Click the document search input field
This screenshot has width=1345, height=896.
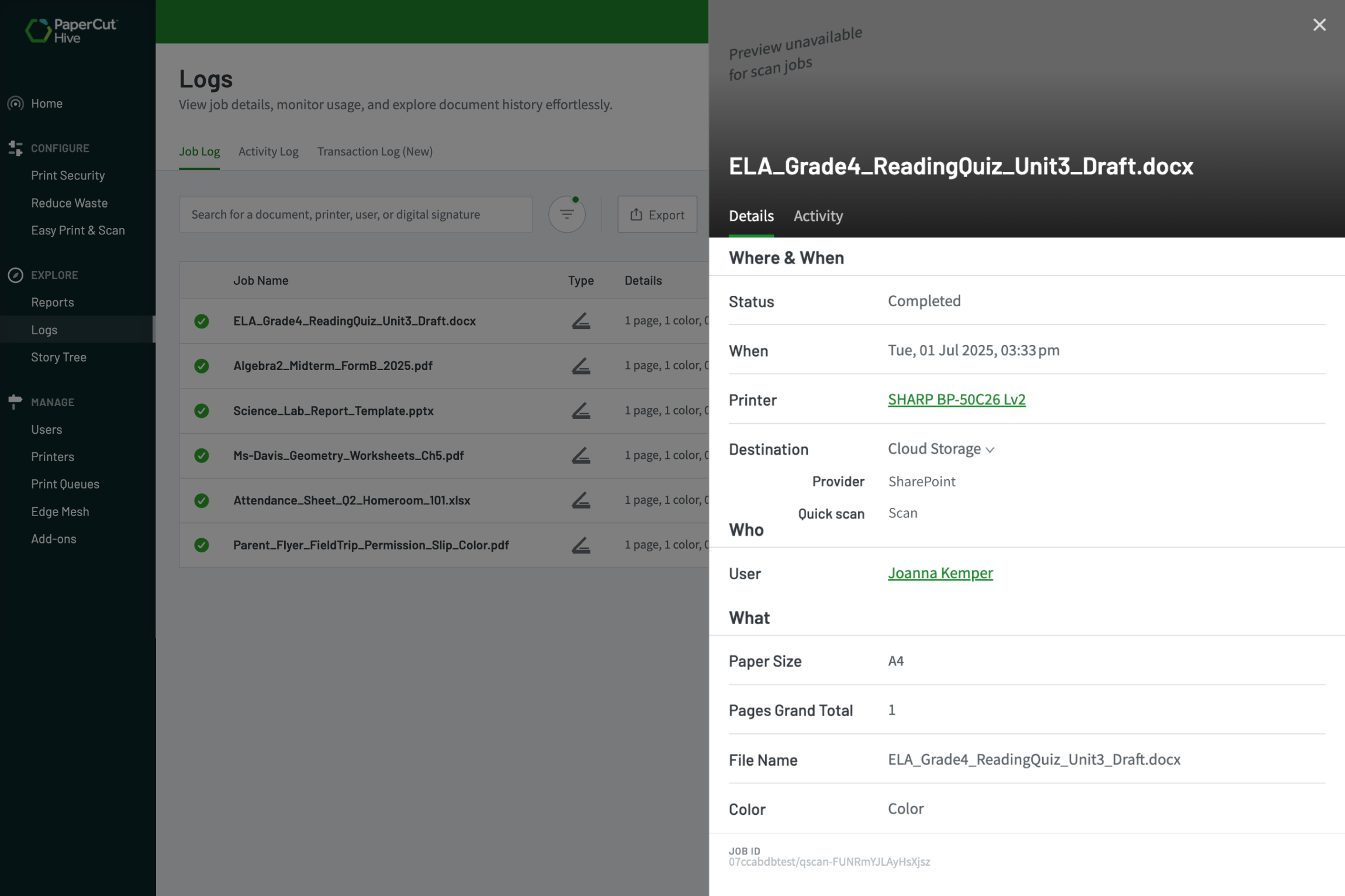pyautogui.click(x=355, y=214)
